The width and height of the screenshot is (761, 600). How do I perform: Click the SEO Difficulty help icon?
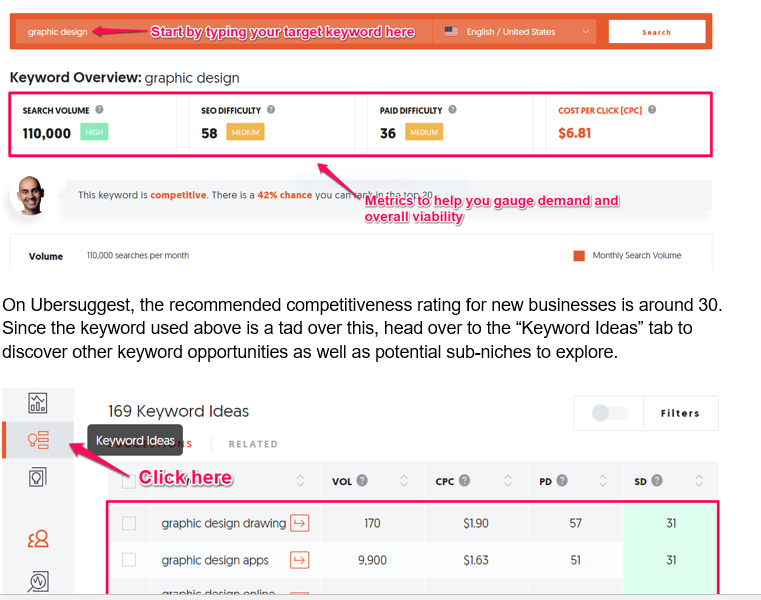tap(271, 110)
